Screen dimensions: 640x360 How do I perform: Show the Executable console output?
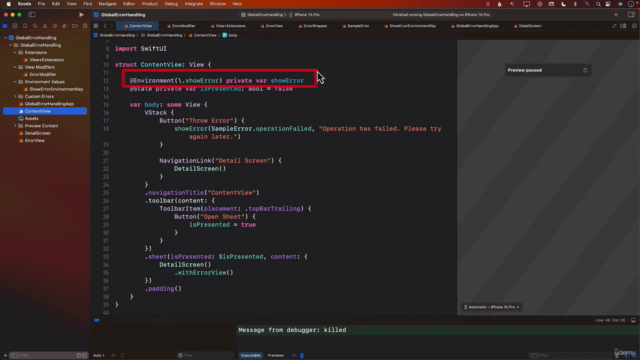[x=251, y=356]
